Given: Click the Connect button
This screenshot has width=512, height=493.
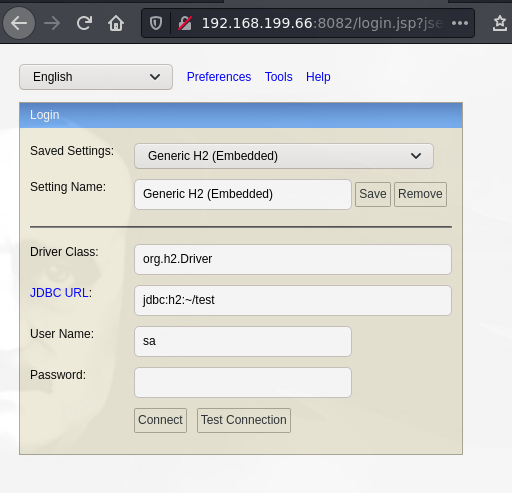Looking at the screenshot, I should pos(160,420).
